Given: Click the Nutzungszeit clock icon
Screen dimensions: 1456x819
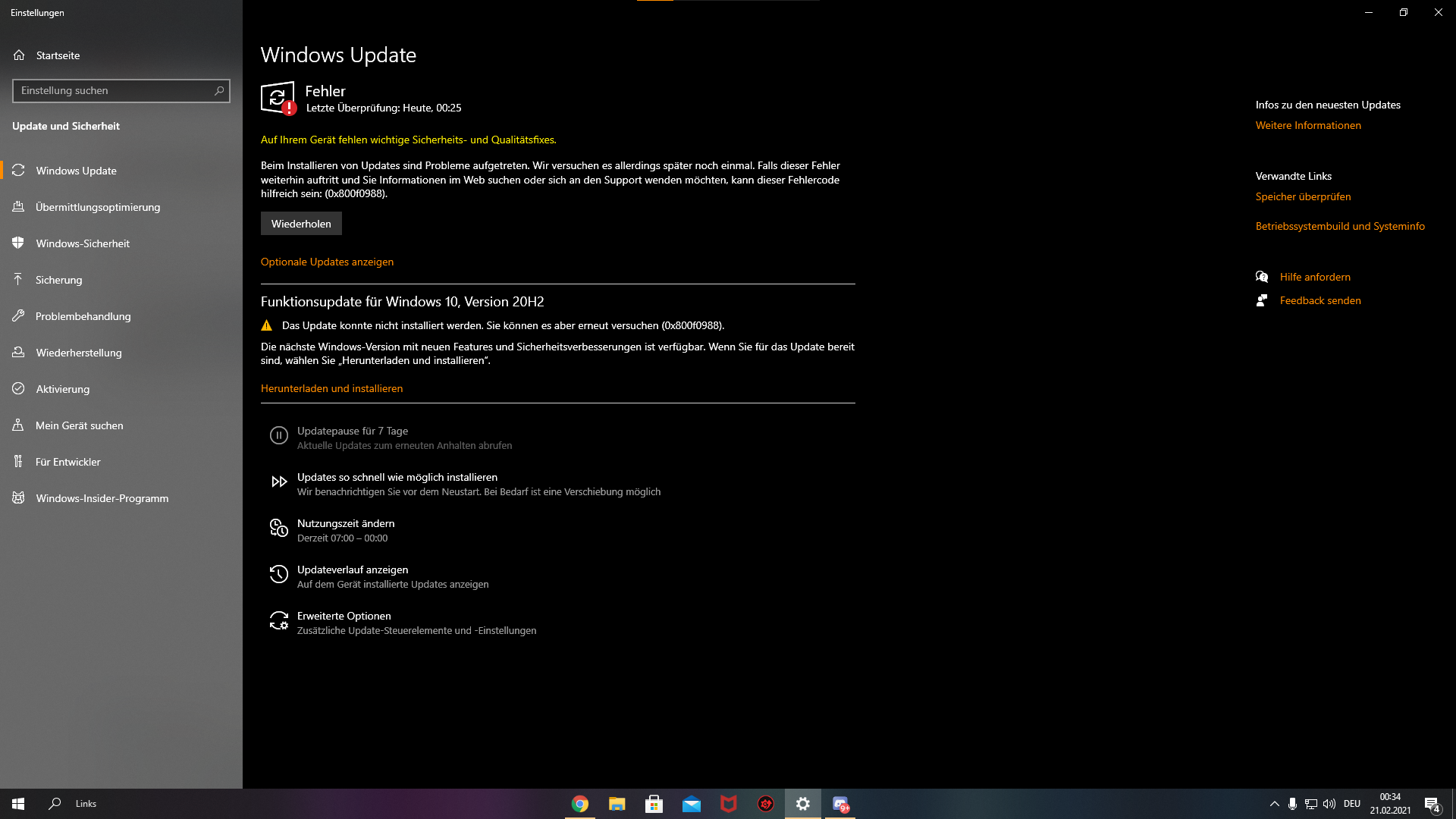Looking at the screenshot, I should [279, 528].
